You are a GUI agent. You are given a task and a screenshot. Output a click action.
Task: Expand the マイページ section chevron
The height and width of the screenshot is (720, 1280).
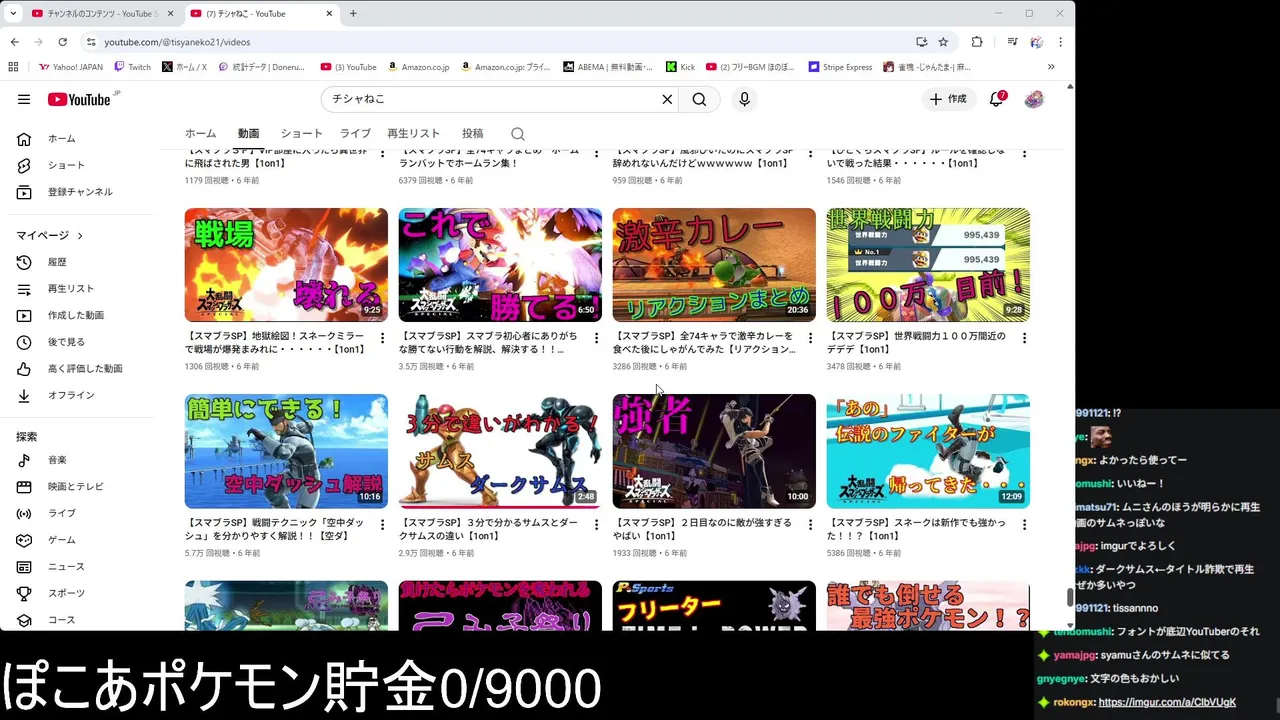(x=79, y=236)
